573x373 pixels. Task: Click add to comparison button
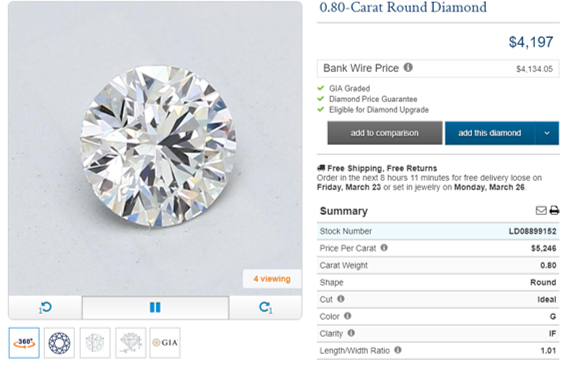(x=385, y=133)
